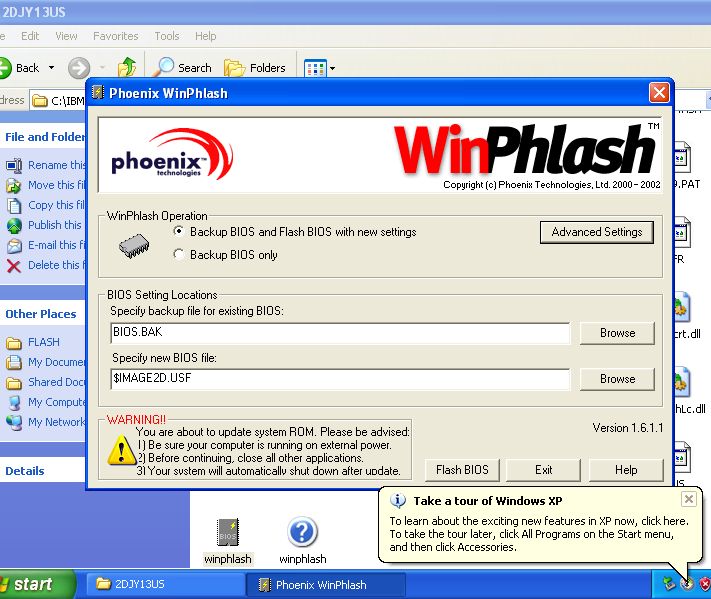Click the hLc.dll file icon in Explorer
Screen dimensions: 711x599
click(x=681, y=382)
